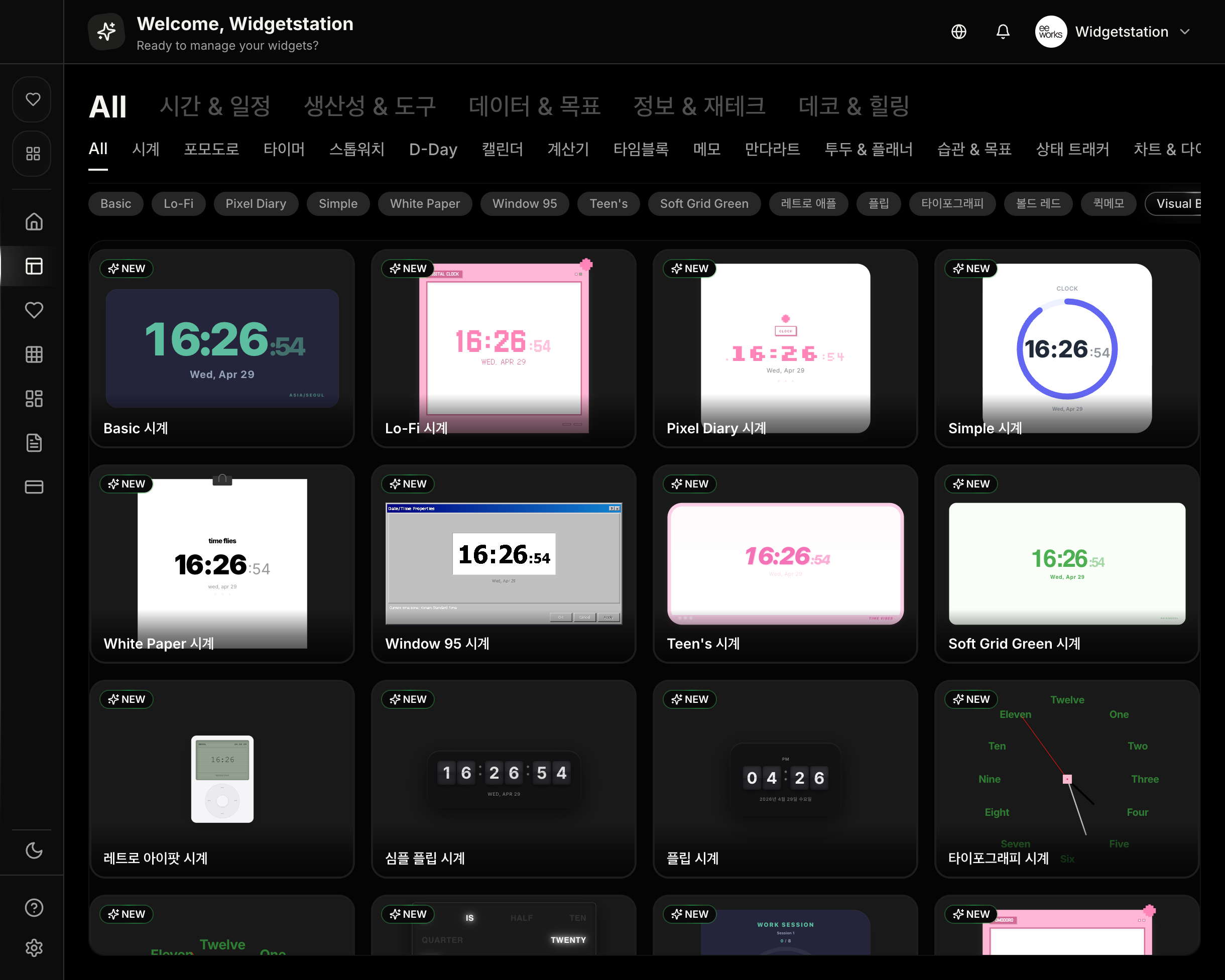This screenshot has width=1225, height=980.
Task: Open the Lo-Fi 시계 widget card
Action: (x=504, y=348)
